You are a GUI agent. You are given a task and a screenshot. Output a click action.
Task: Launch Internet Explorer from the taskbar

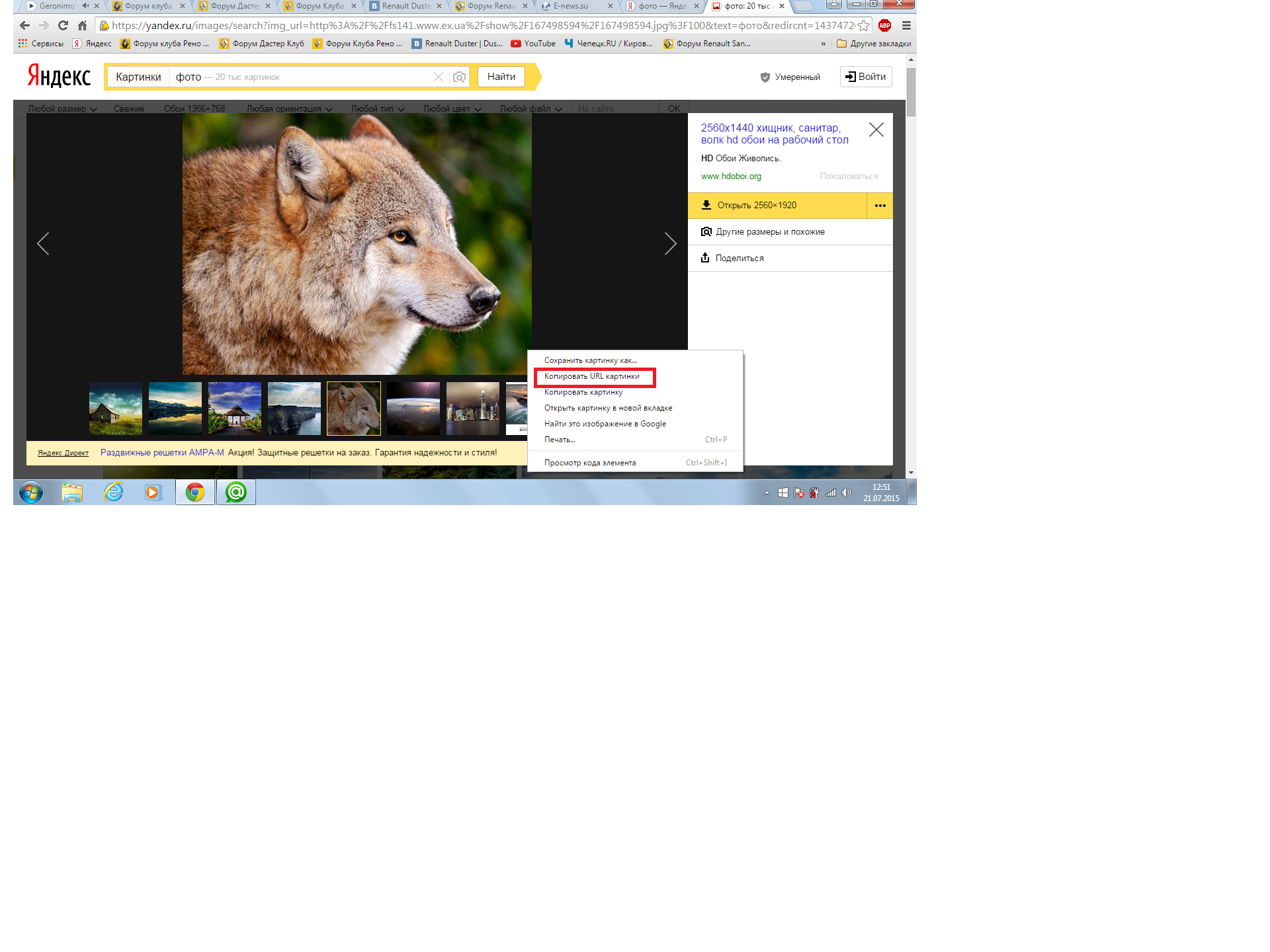pos(114,493)
